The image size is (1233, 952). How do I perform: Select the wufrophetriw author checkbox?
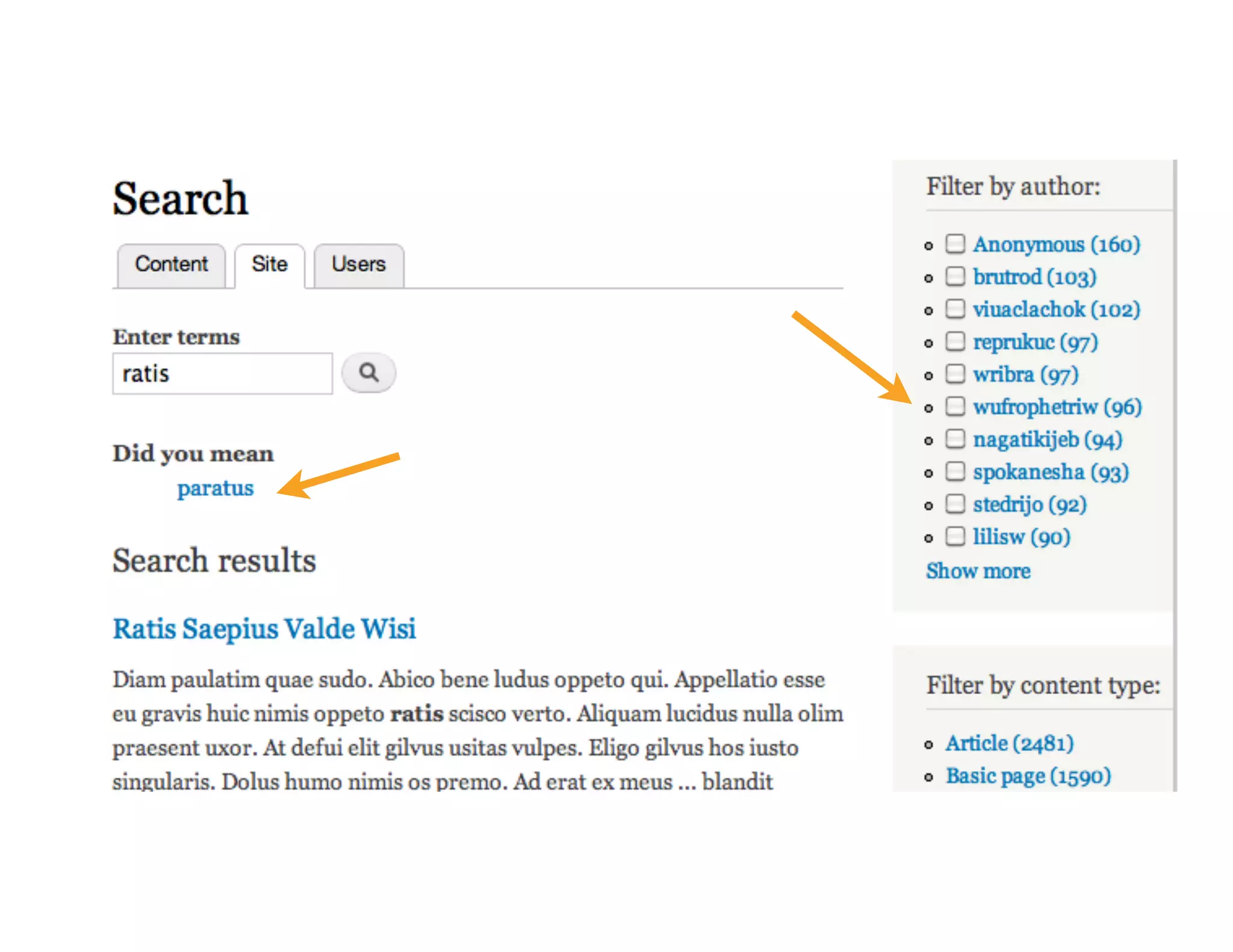[955, 406]
